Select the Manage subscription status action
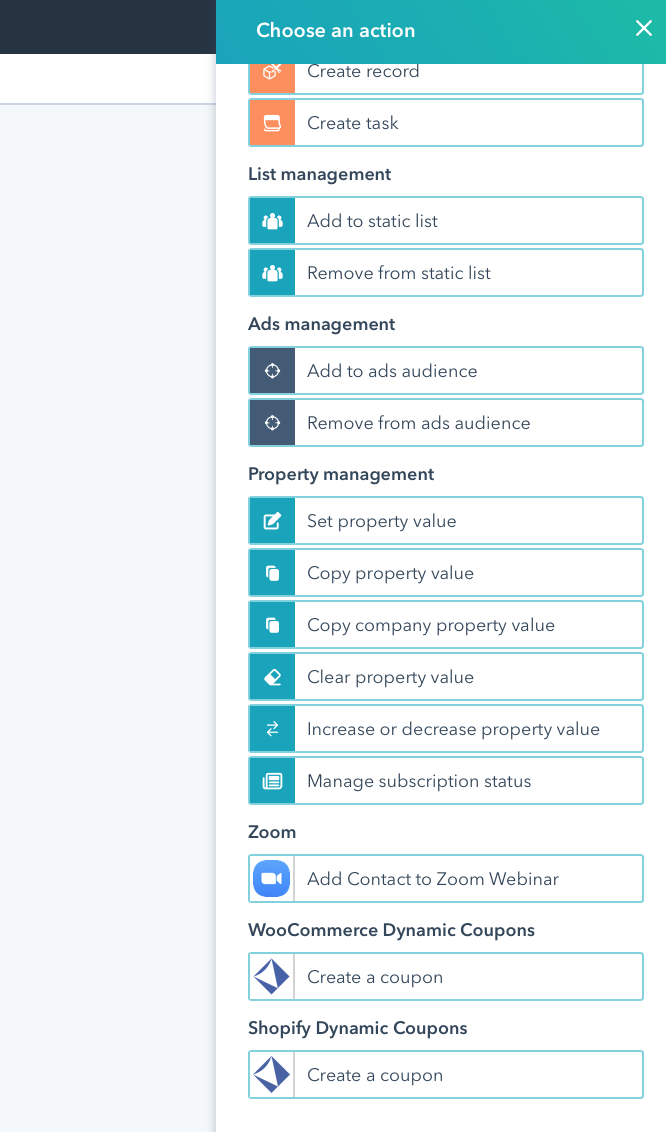 446,781
